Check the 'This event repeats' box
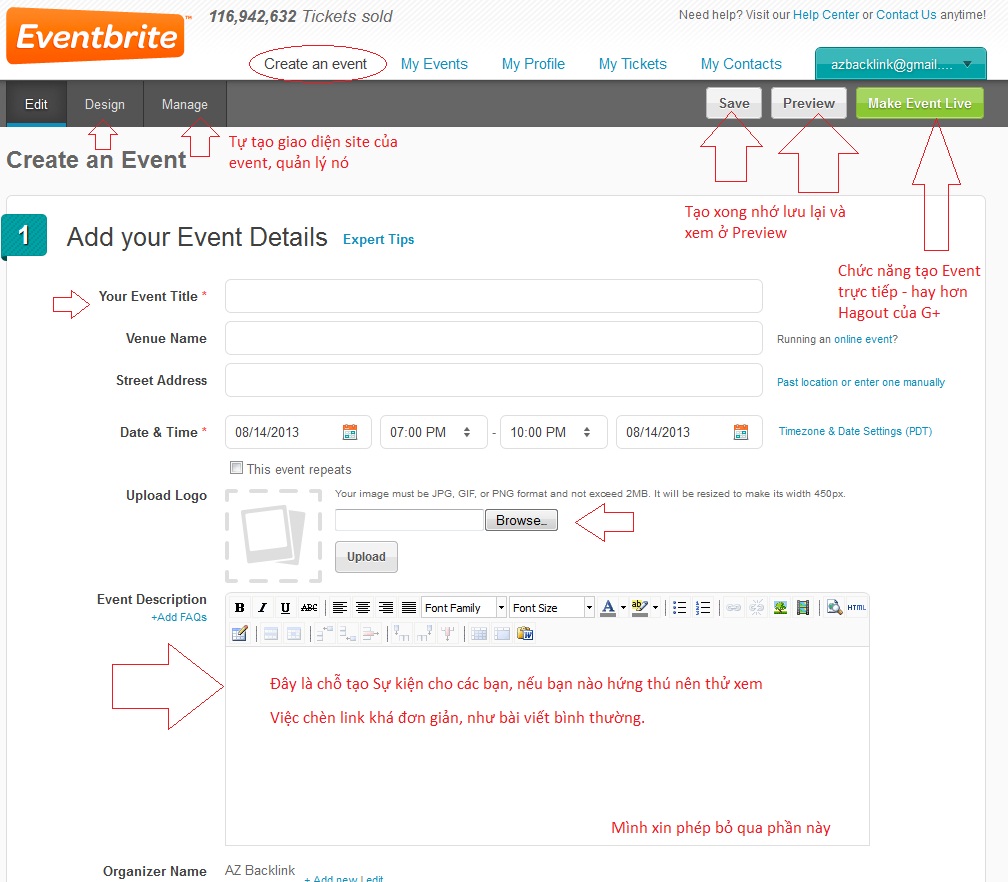Screen dimensions: 1008x882 237,468
